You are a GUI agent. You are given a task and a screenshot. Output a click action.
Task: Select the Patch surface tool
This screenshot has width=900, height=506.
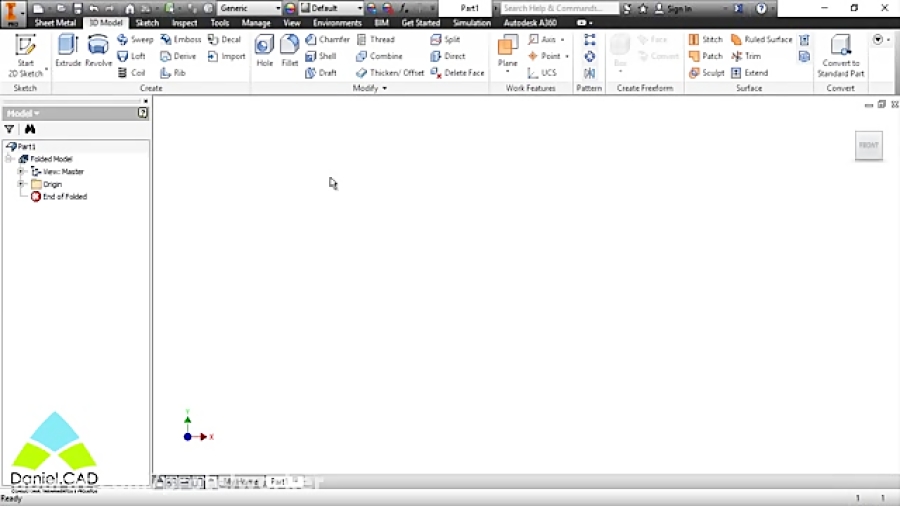coord(705,56)
